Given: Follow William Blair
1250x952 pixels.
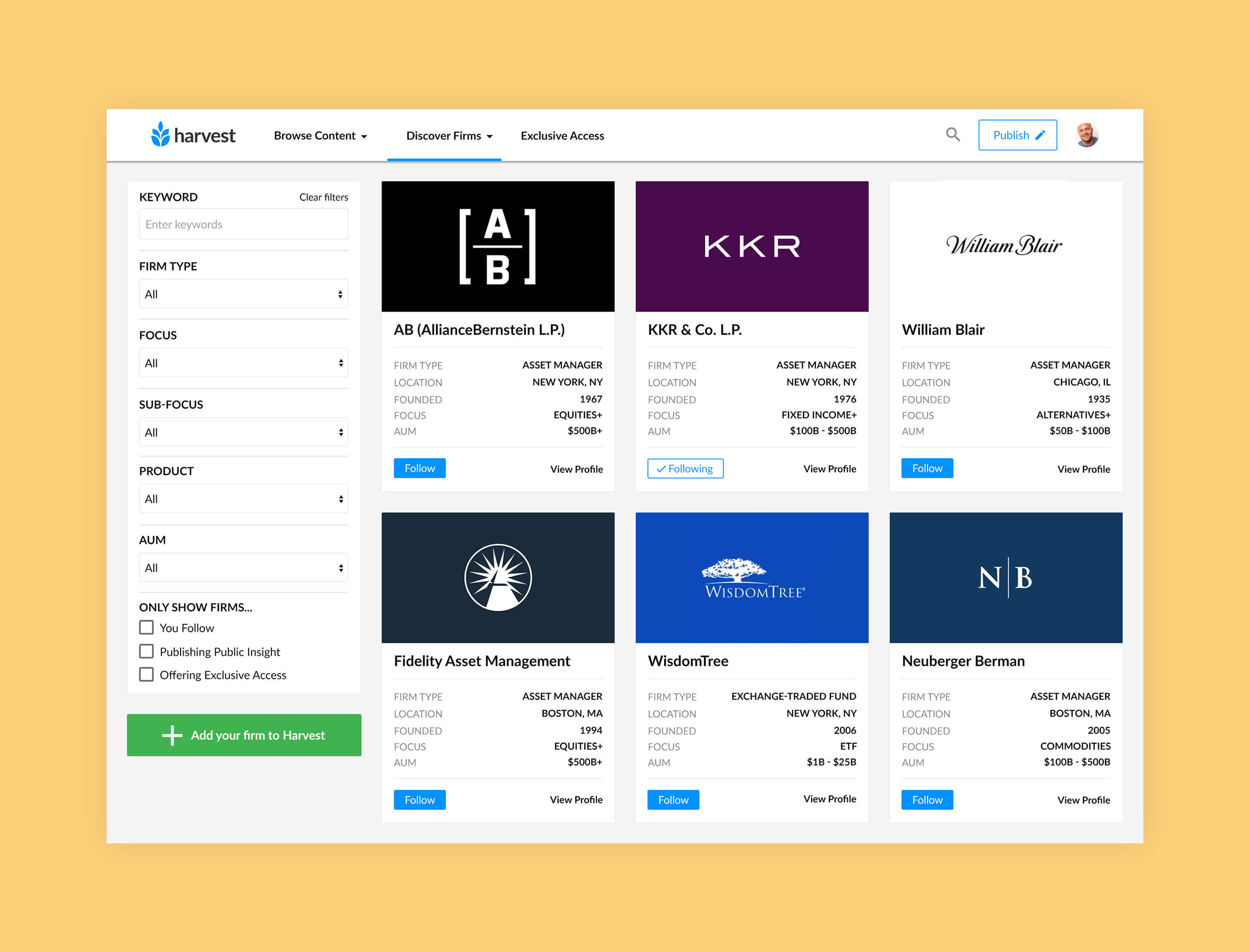Looking at the screenshot, I should click(x=928, y=468).
